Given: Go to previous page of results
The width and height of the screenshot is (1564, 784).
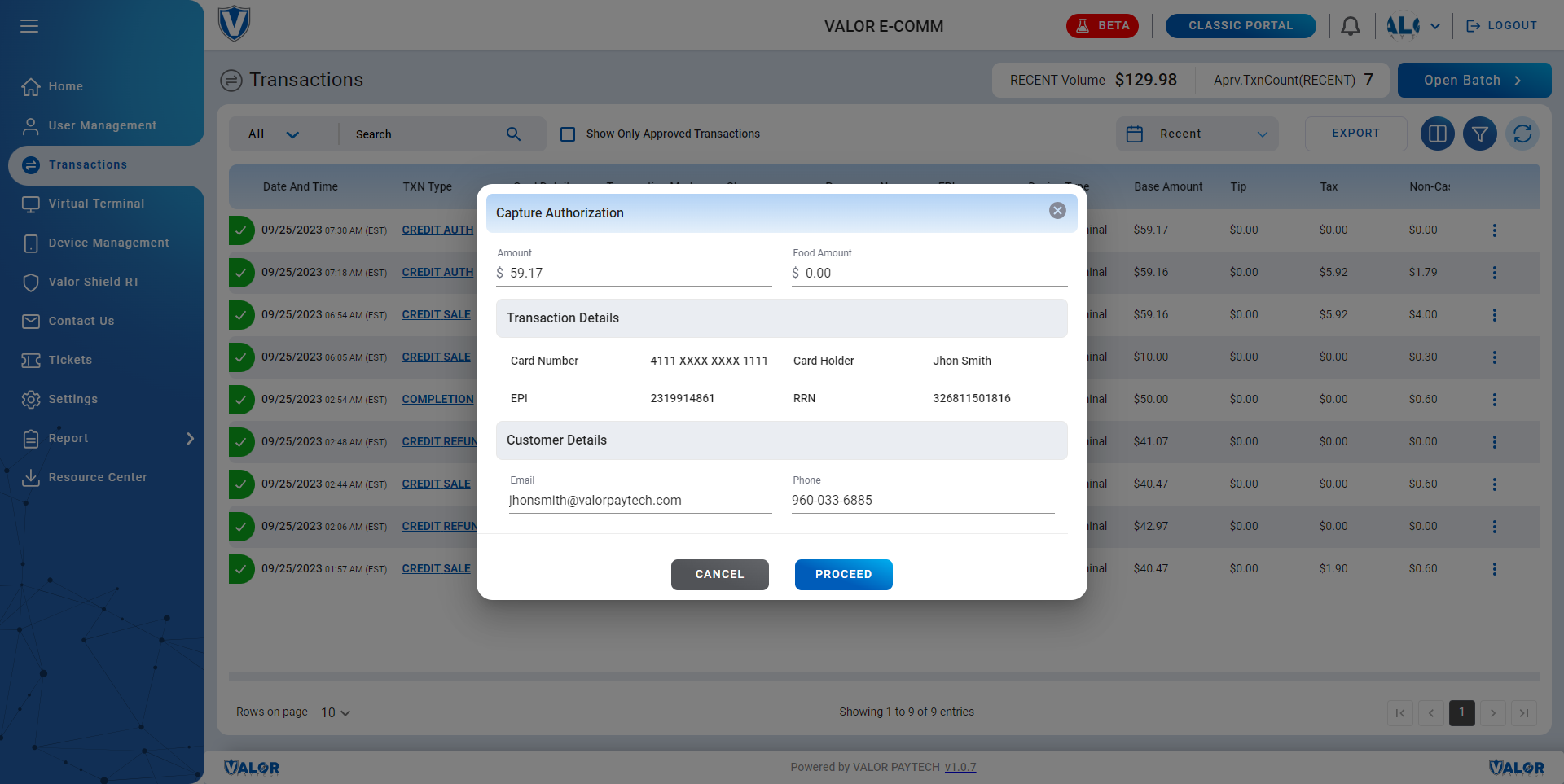Looking at the screenshot, I should pos(1431,713).
